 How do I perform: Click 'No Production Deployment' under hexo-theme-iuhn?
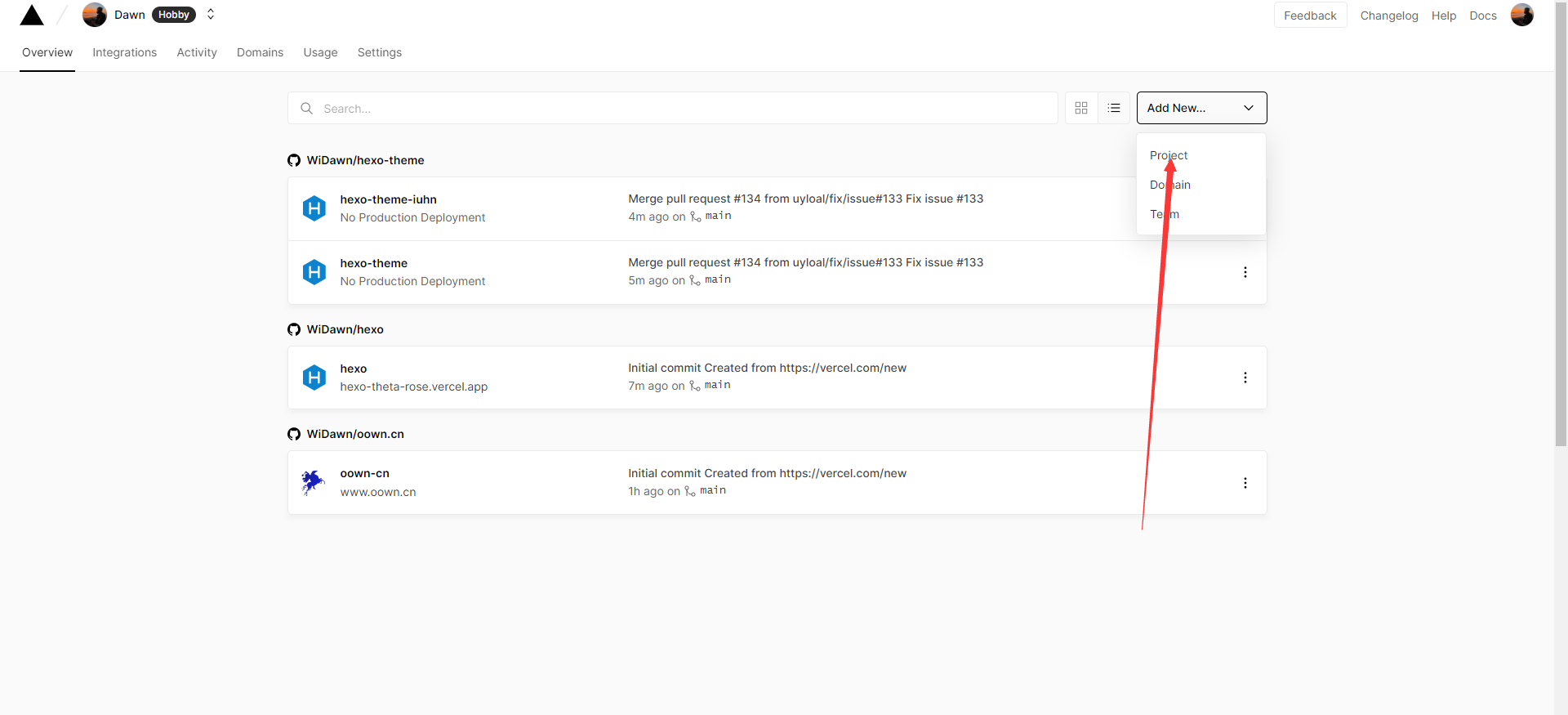412,217
